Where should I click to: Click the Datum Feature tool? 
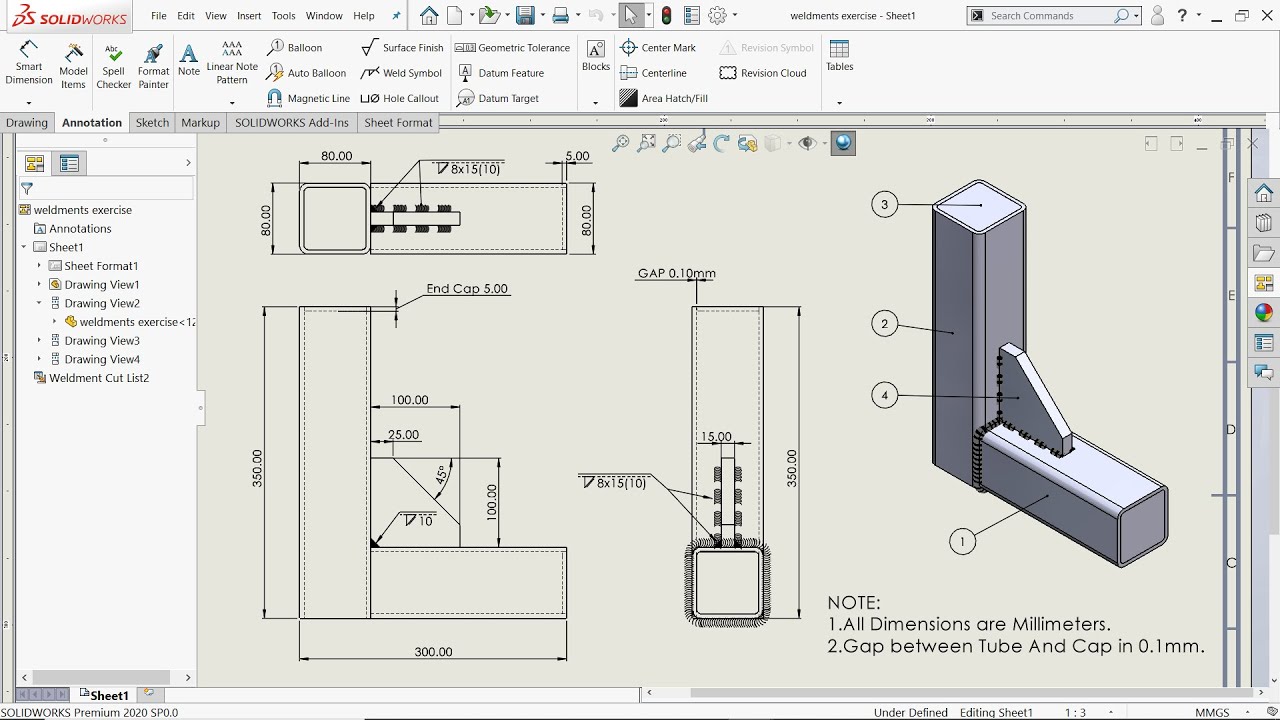point(500,73)
